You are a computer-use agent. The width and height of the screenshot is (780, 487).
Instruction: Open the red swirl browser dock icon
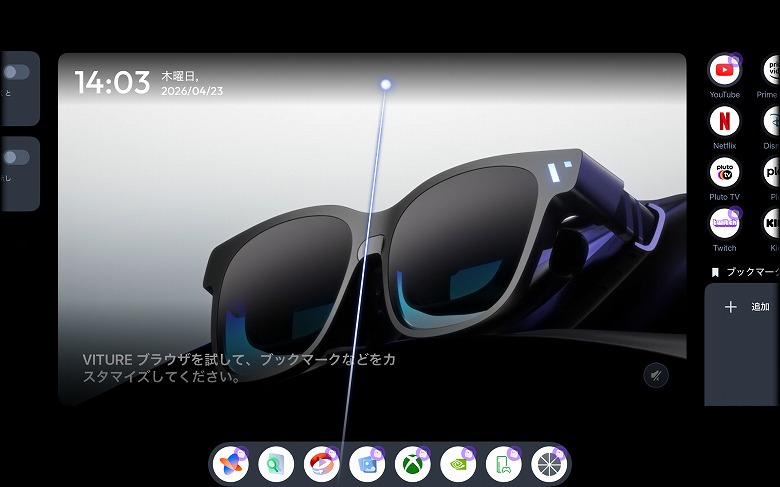321,464
